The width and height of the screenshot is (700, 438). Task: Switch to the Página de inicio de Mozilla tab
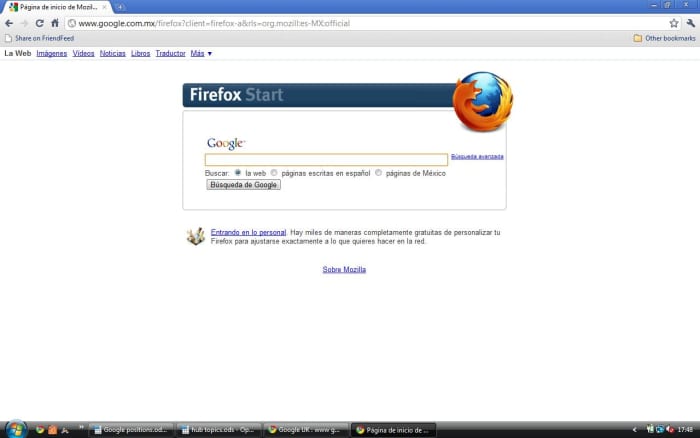[x=56, y=7]
